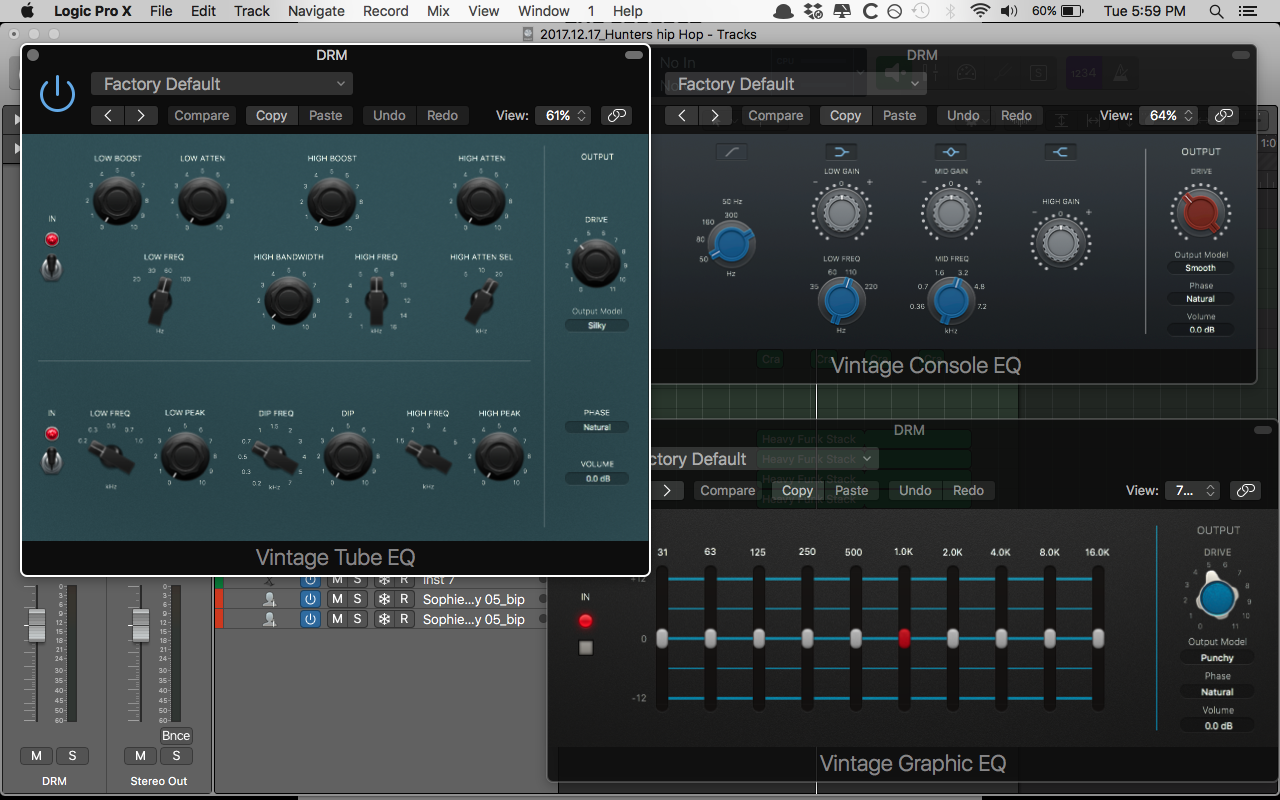Screen dimensions: 1280x800
Task: Click the DRIVE knob in Vintage Tube EQ
Action: tap(596, 263)
